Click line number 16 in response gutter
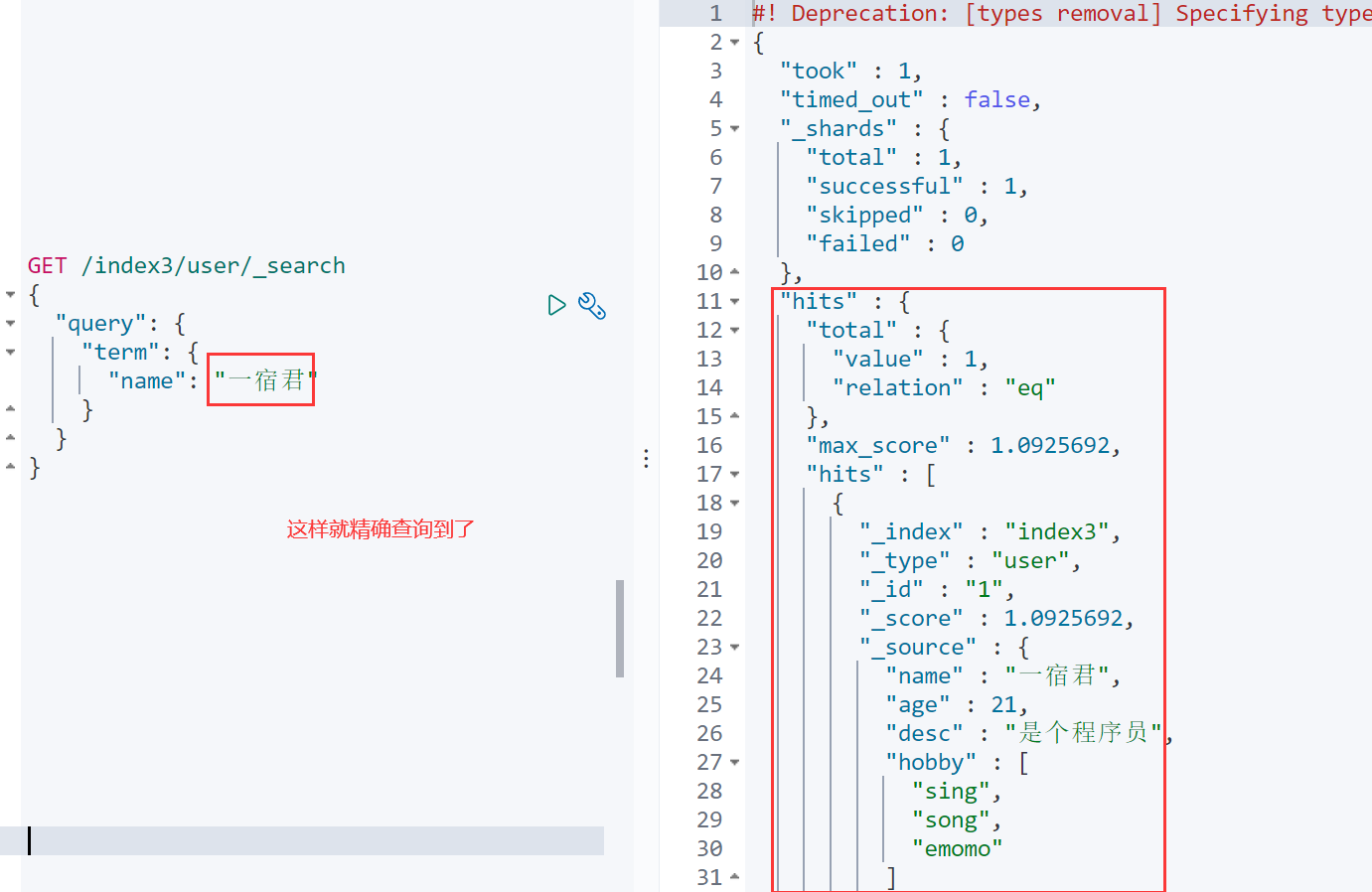 (709, 446)
